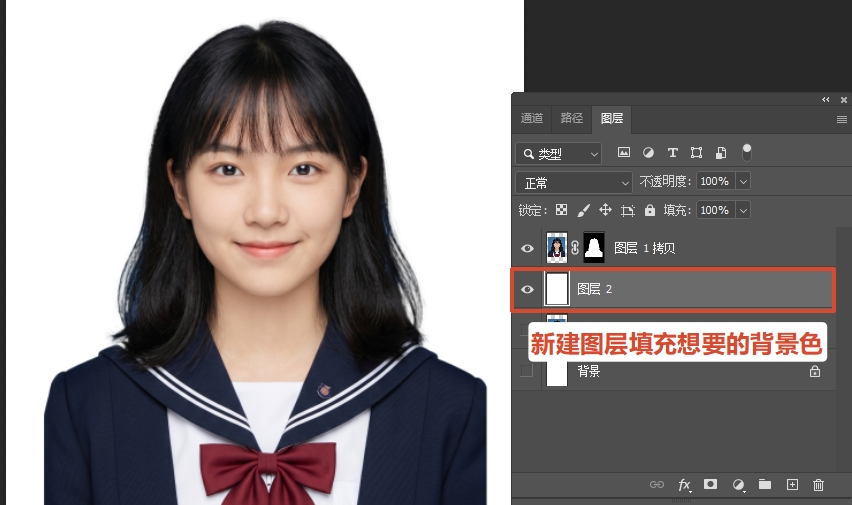The image size is (852, 505).
Task: Select the 图层 2 white thumbnail
Action: [556, 289]
